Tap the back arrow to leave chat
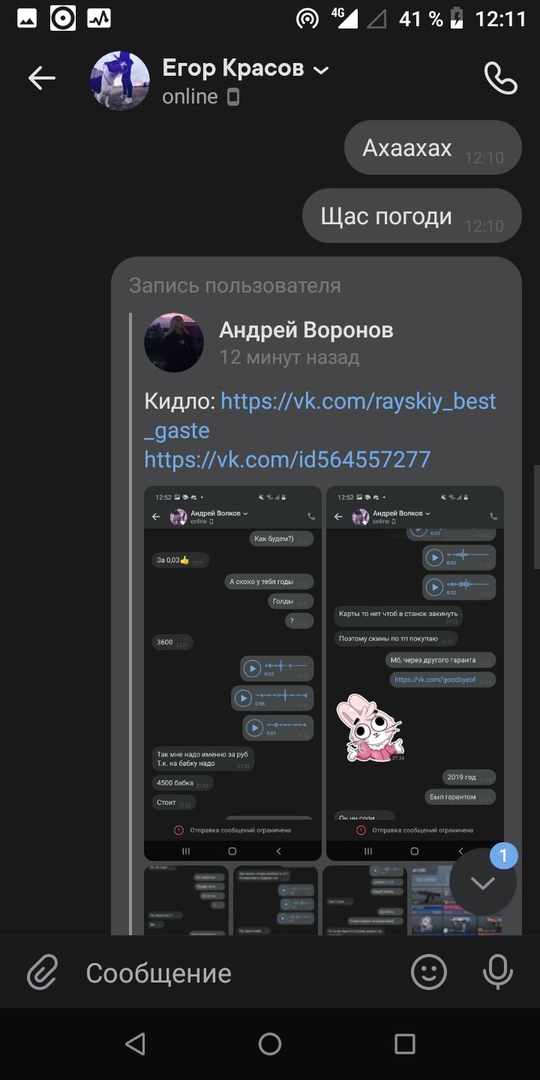This screenshot has width=540, height=1080. pos(41,79)
